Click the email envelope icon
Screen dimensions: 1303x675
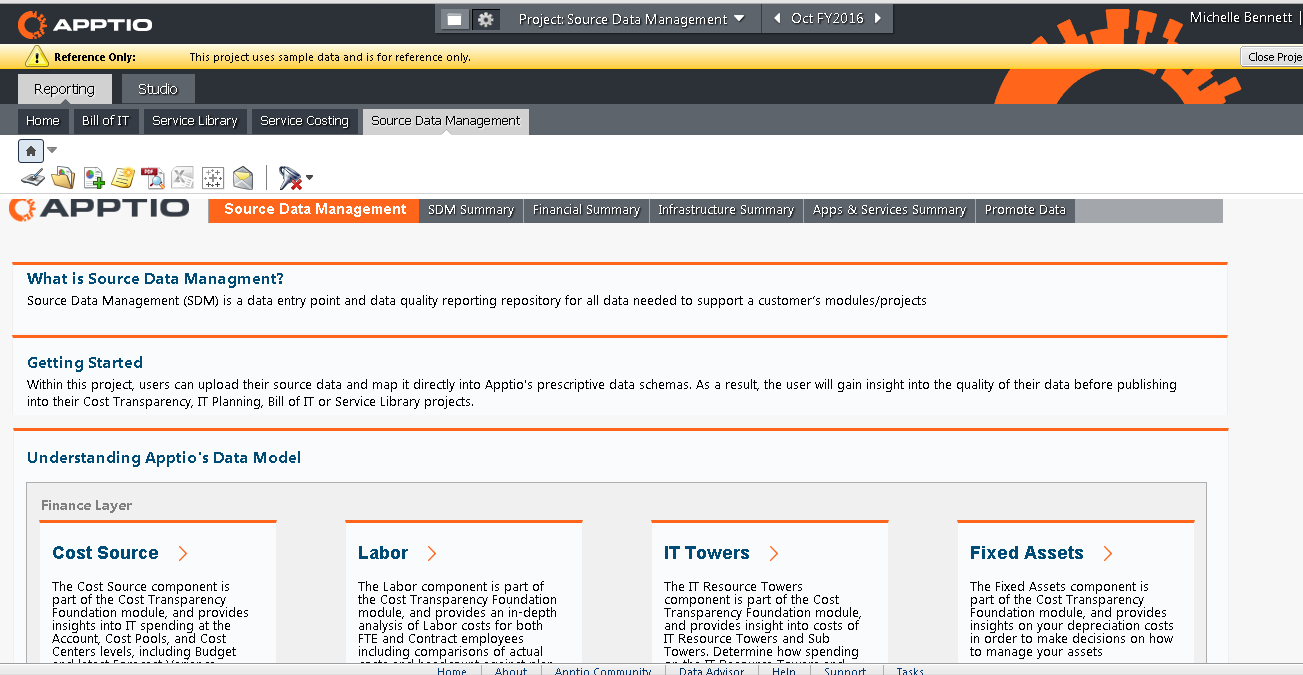243,178
